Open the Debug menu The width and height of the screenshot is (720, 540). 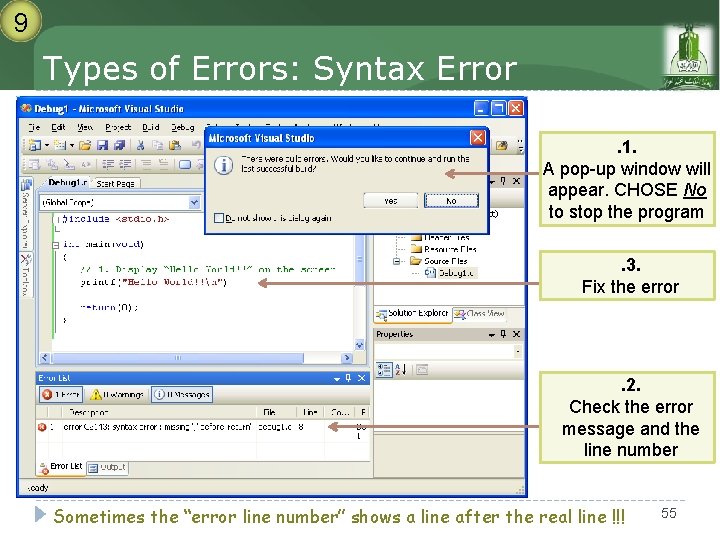click(183, 127)
